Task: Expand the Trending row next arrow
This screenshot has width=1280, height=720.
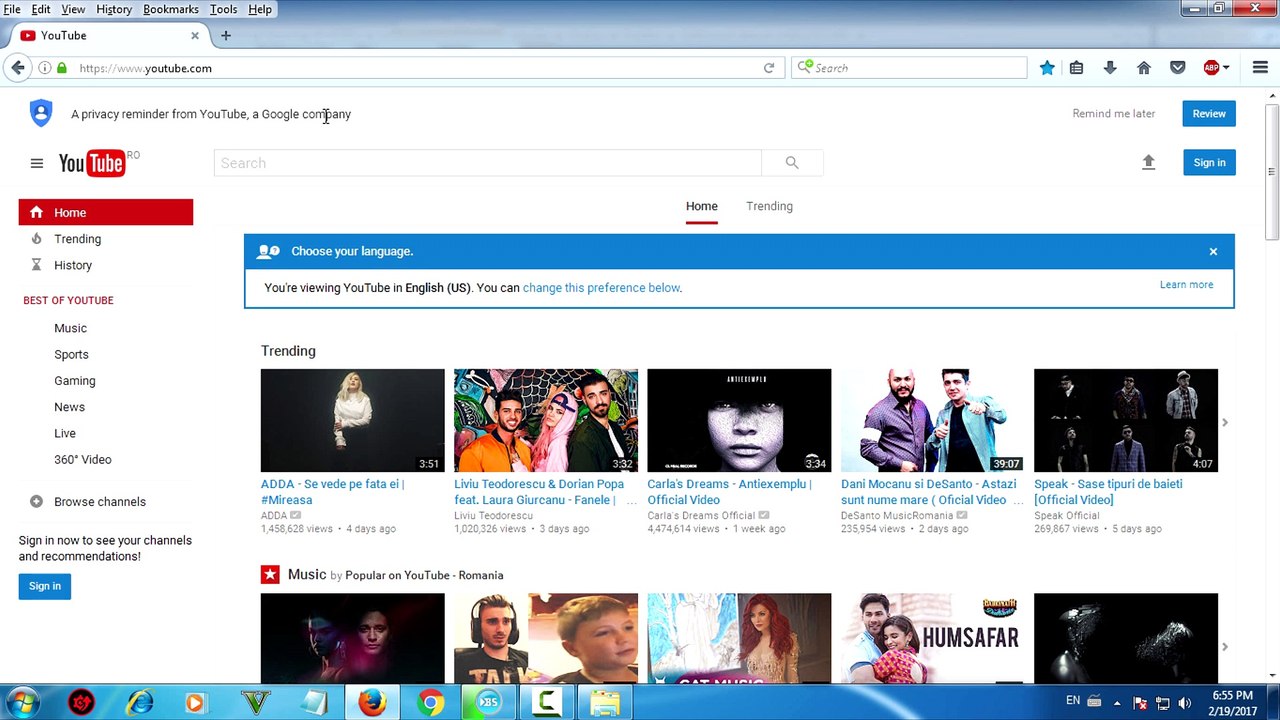Action: click(1225, 422)
